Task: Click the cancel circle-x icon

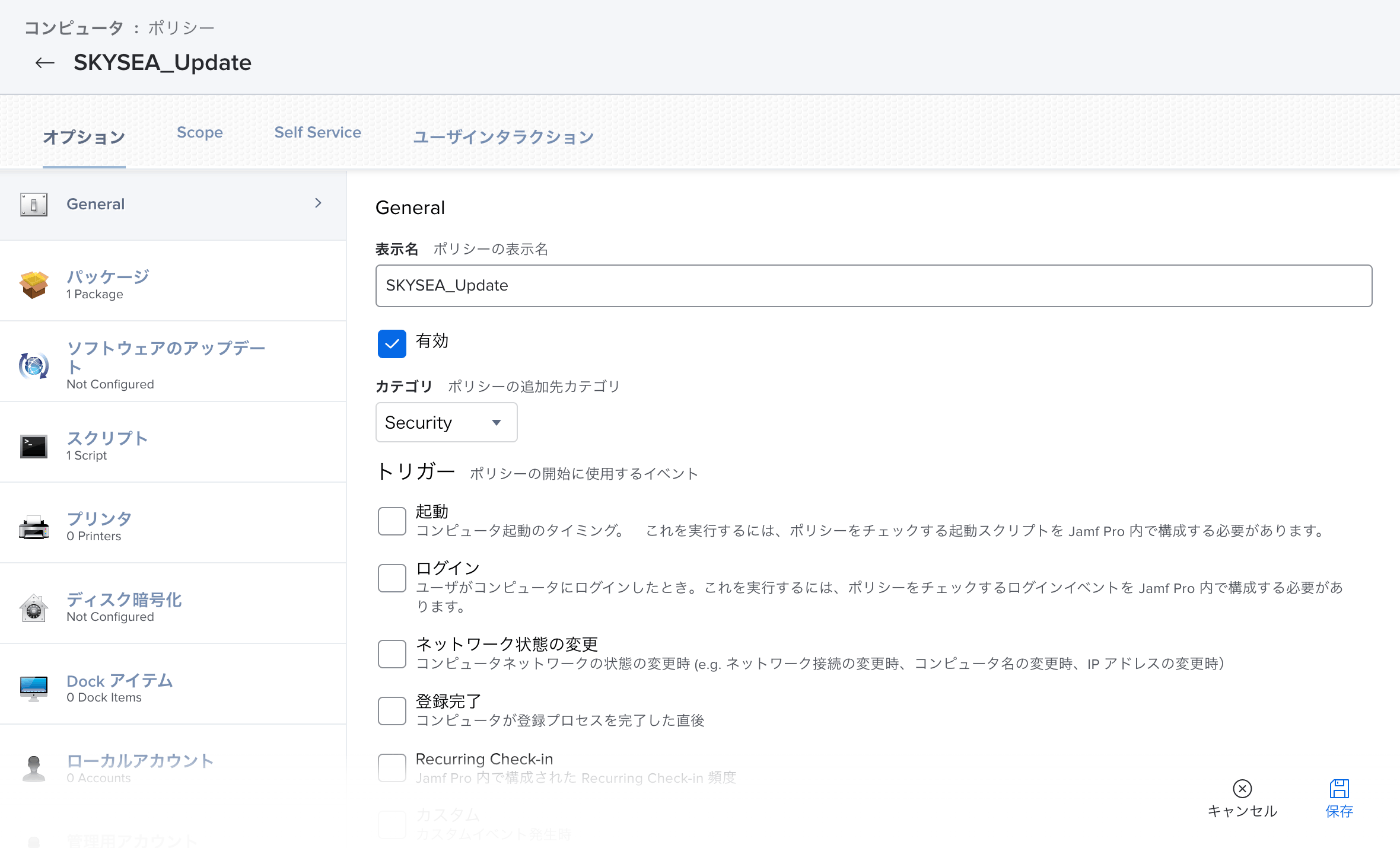Action: 1242,789
